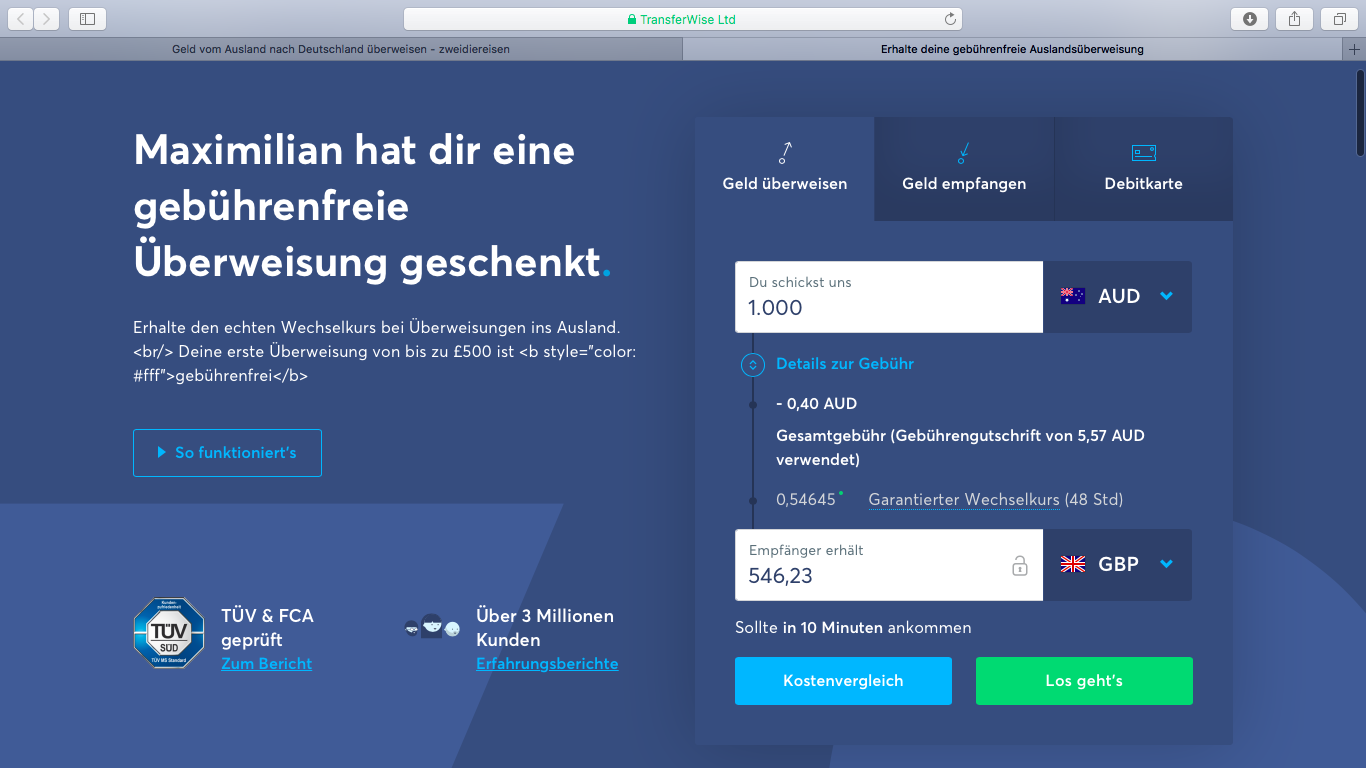Viewport: 1366px width, 768px height.
Task: Click the receive-money arrow icon
Action: (964, 153)
